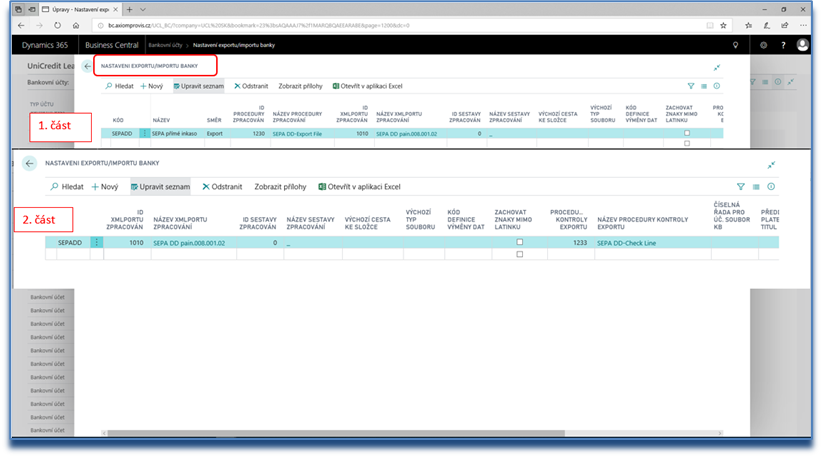Click the Hledat search icon in the upper toolbar
822x457 pixels.
[112, 87]
